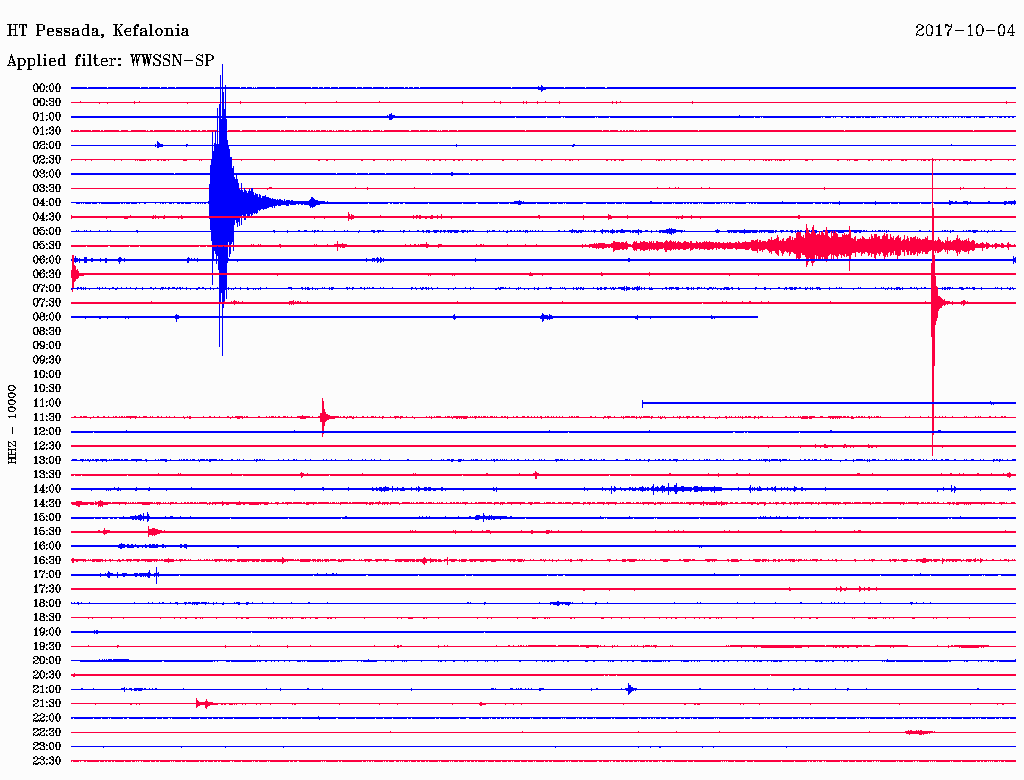This screenshot has height=780, width=1024.
Task: Select the 10:30 time label
Action: [x=47, y=389]
